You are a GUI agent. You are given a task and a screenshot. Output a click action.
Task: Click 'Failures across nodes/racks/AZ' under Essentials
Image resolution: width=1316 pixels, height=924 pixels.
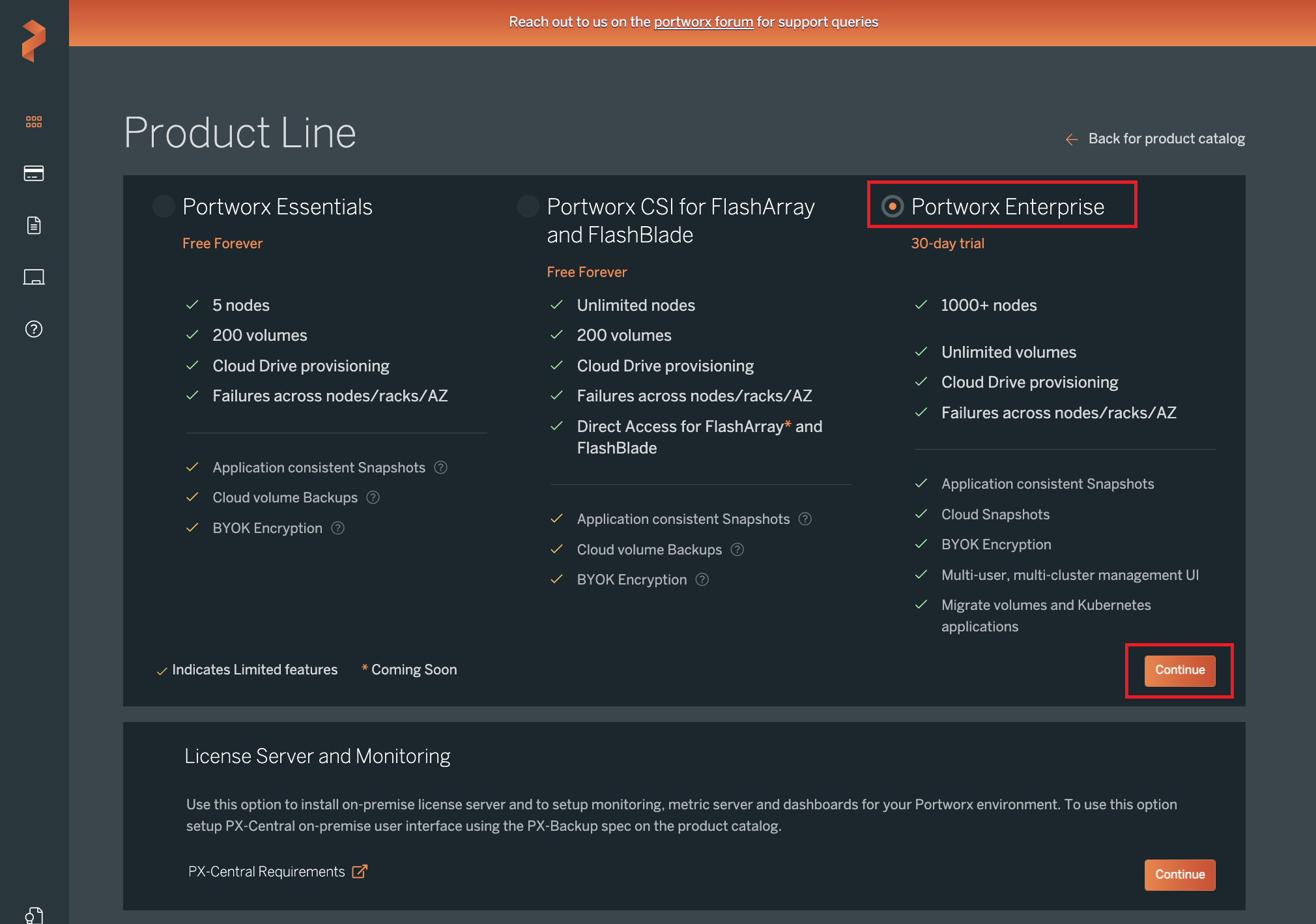click(330, 396)
